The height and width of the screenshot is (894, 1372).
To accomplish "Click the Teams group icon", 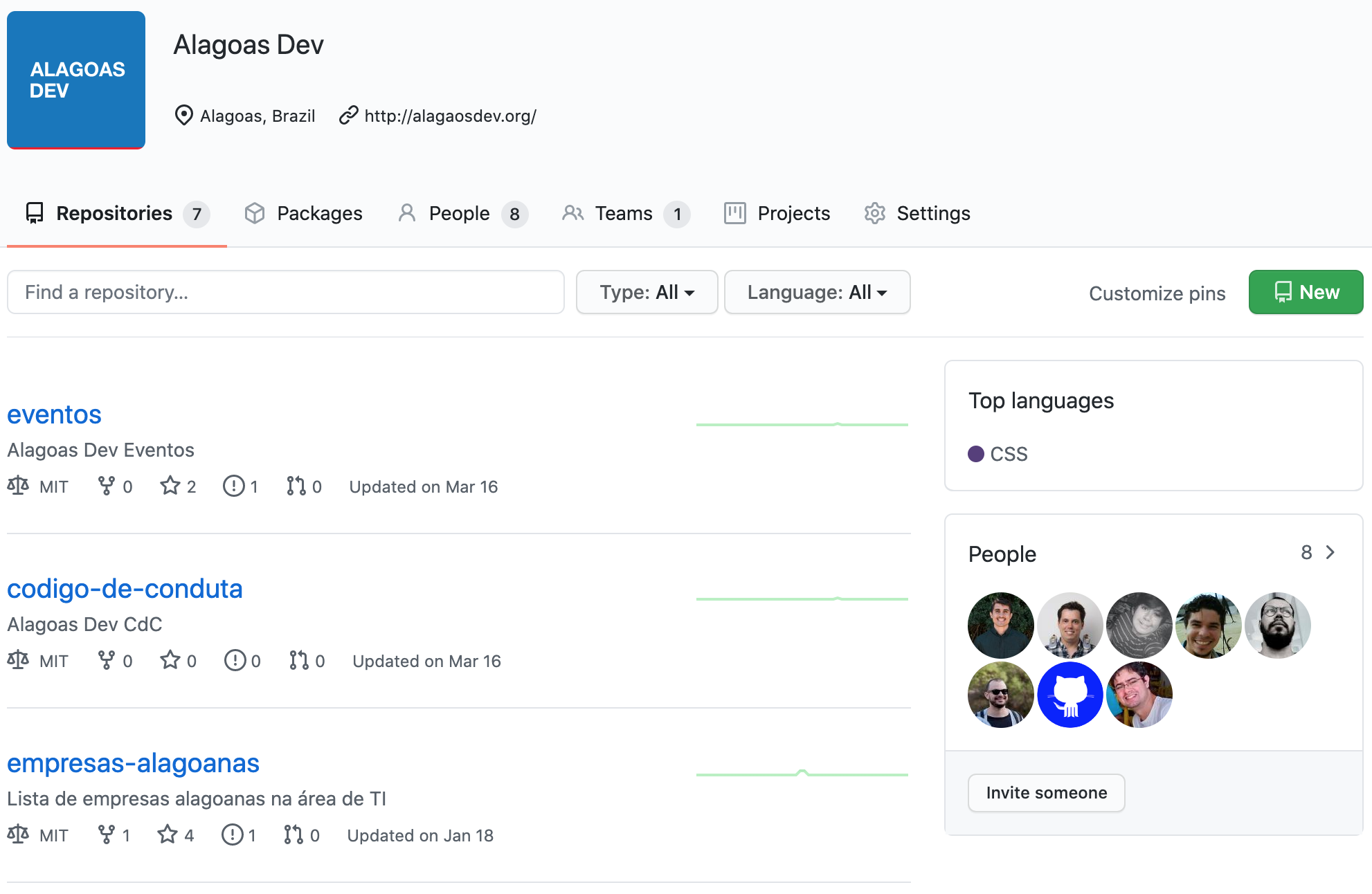I will 573,213.
